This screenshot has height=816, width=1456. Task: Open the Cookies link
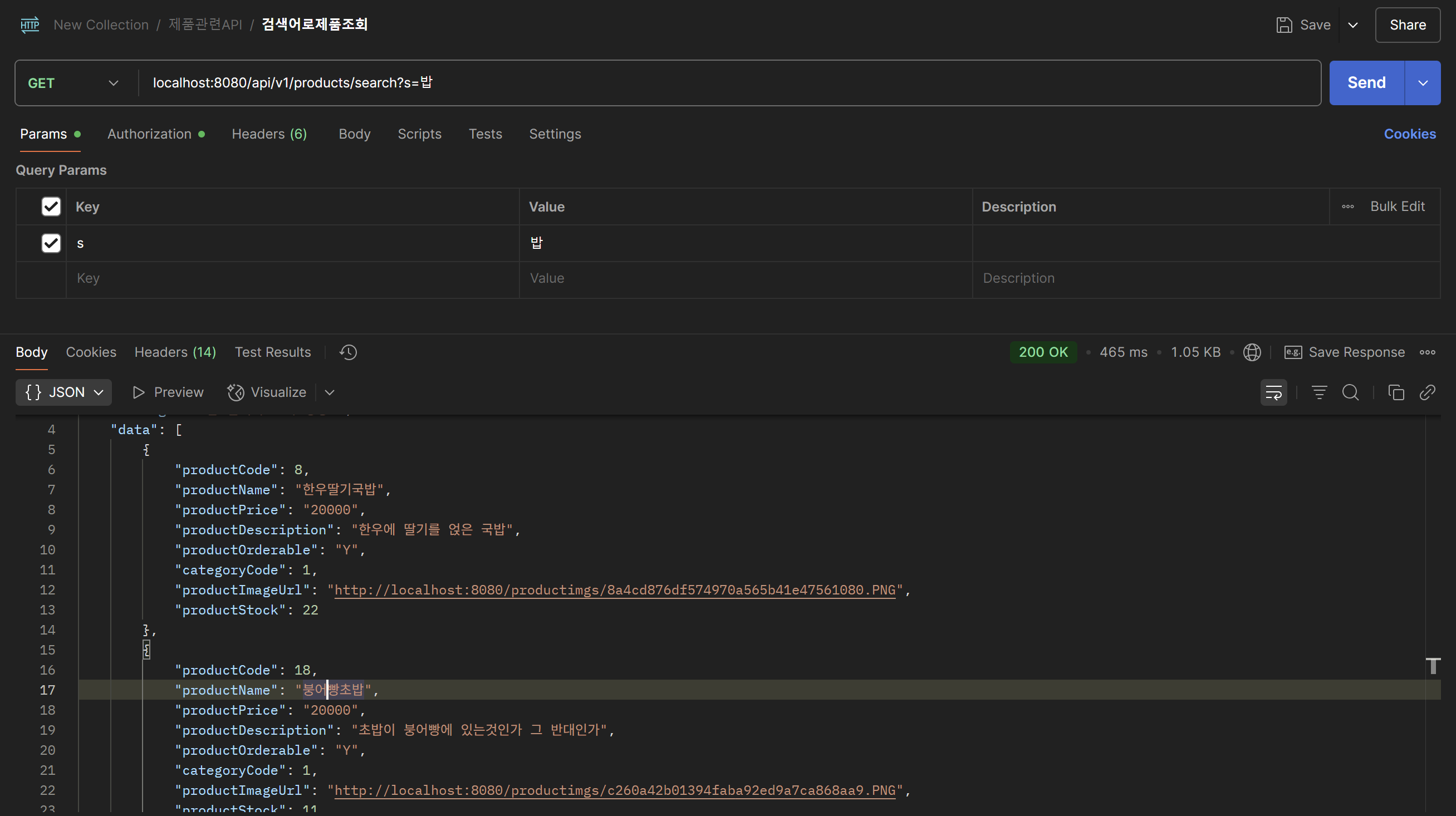pos(1410,134)
